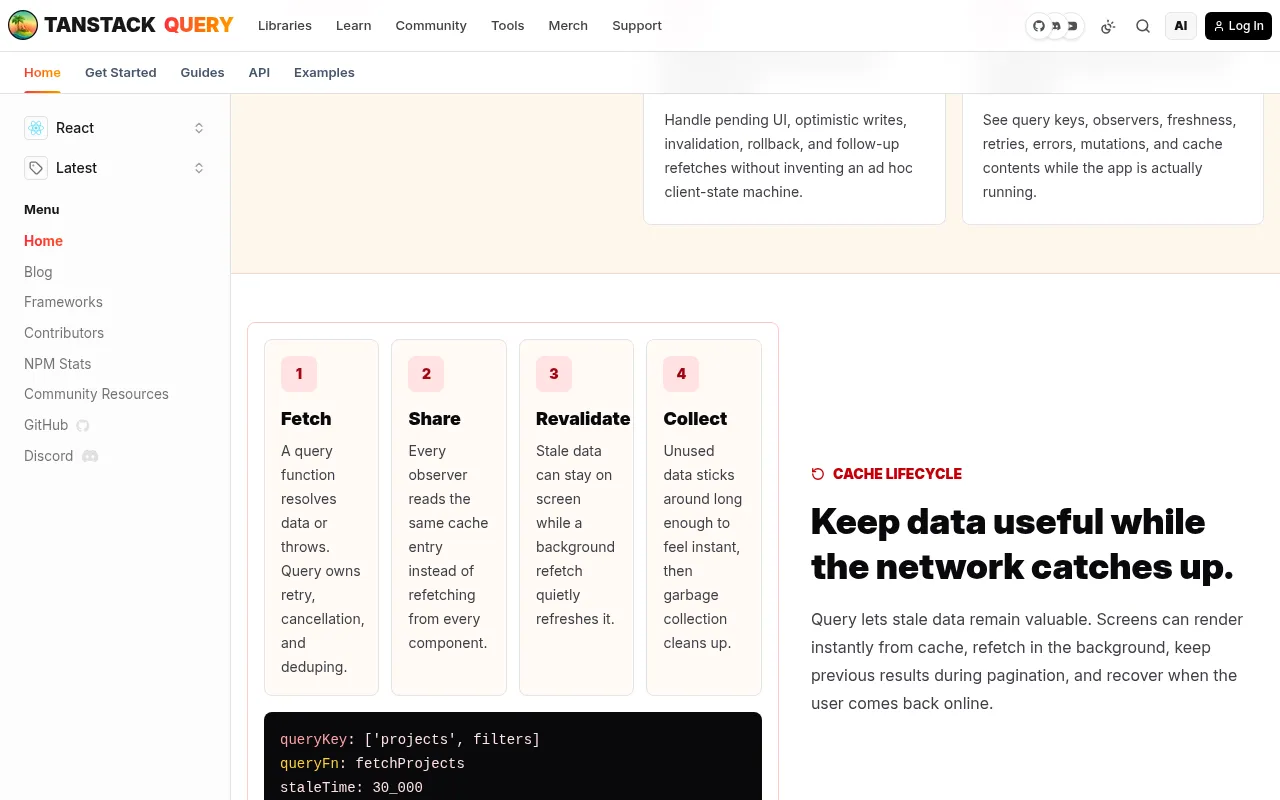Open the Community menu
The image size is (1280, 800).
tap(431, 26)
